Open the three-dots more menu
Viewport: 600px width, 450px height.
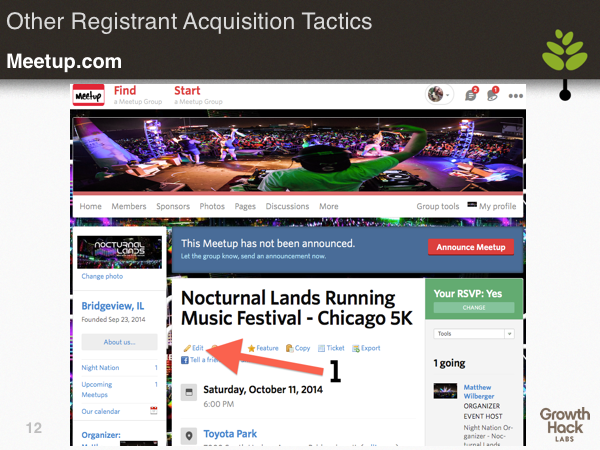pyautogui.click(x=515, y=96)
